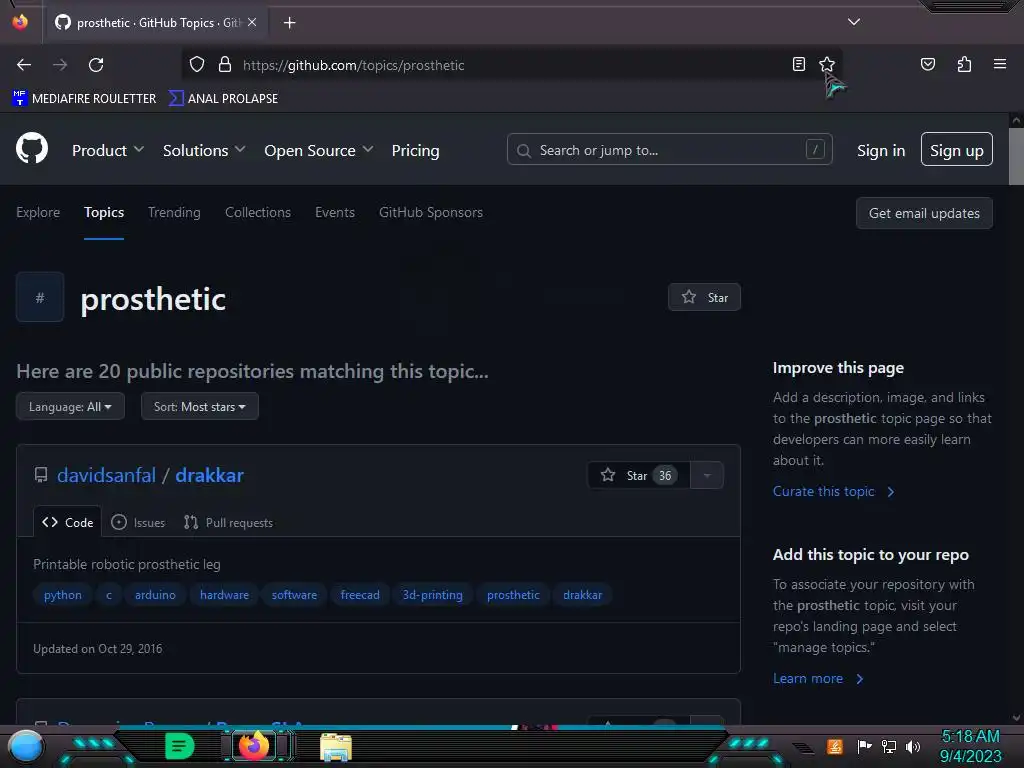Open the Action Center flag tray icon
1024x768 pixels.
(x=864, y=746)
